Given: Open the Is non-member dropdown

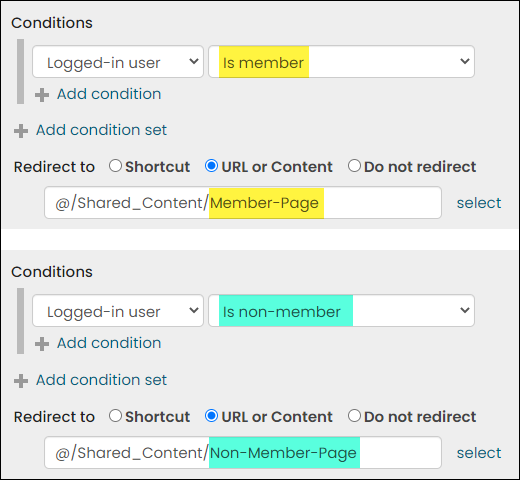Looking at the screenshot, I should [341, 311].
